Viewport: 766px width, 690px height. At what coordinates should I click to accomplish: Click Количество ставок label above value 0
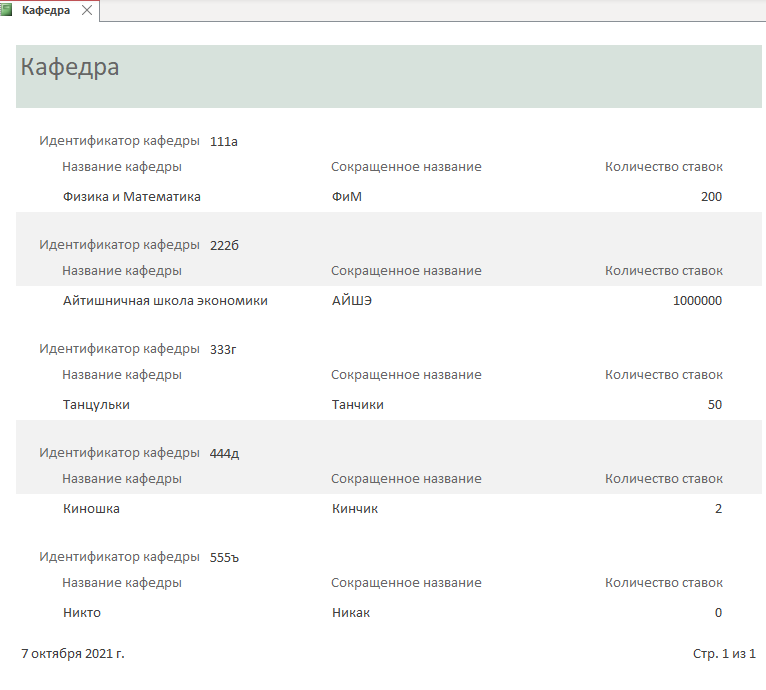[664, 583]
